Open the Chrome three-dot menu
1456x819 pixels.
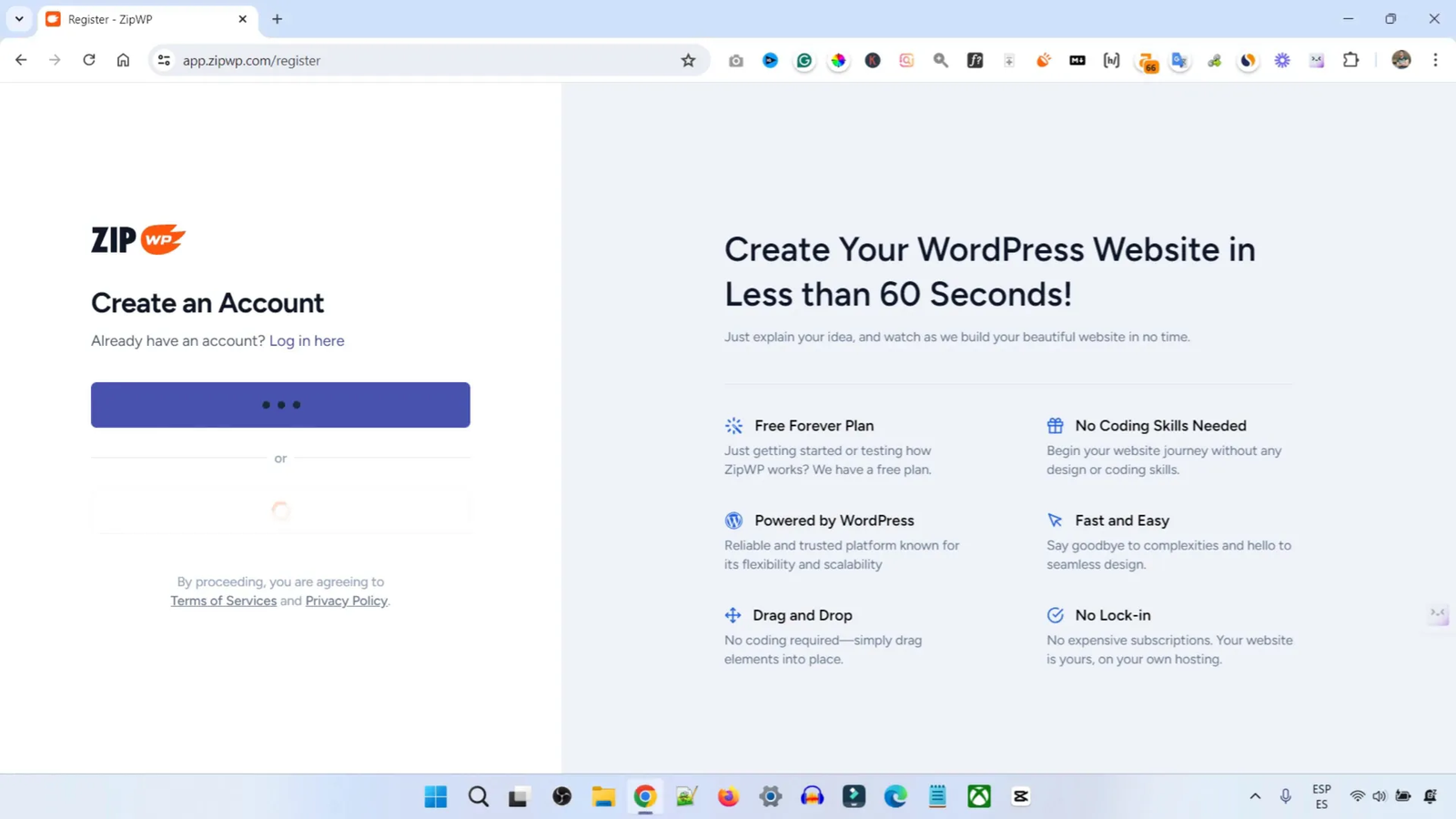point(1435,60)
